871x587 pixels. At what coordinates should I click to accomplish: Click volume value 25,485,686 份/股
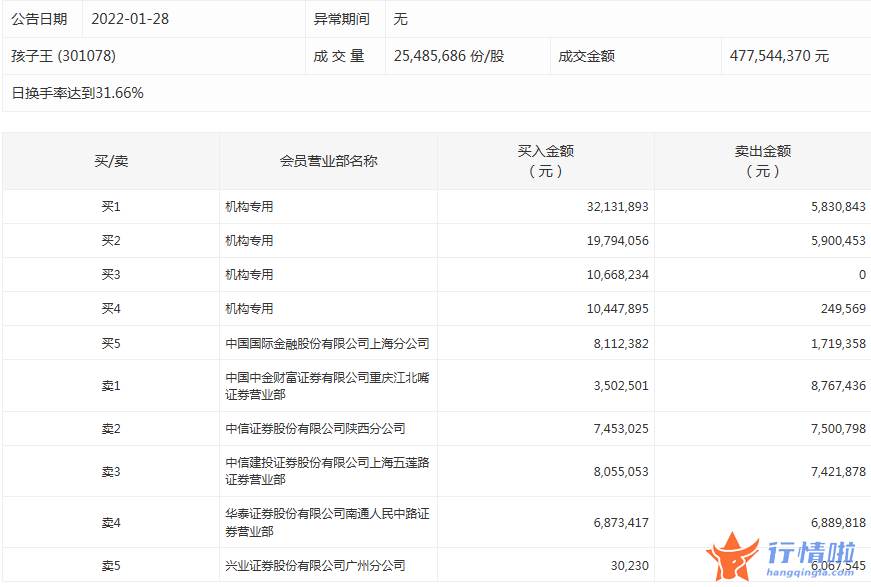pos(449,56)
